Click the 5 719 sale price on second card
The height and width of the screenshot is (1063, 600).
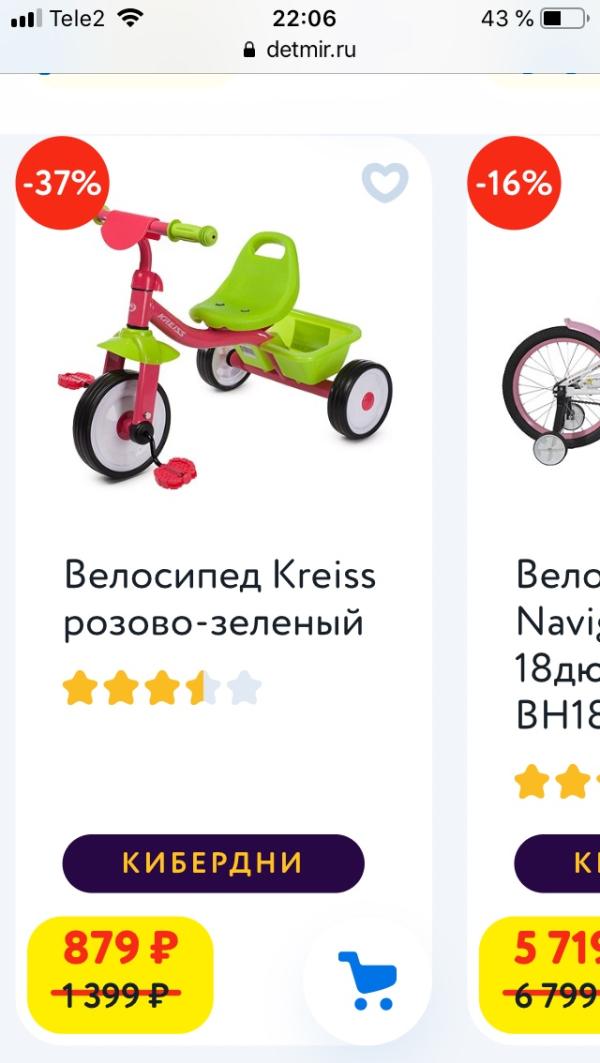(557, 947)
